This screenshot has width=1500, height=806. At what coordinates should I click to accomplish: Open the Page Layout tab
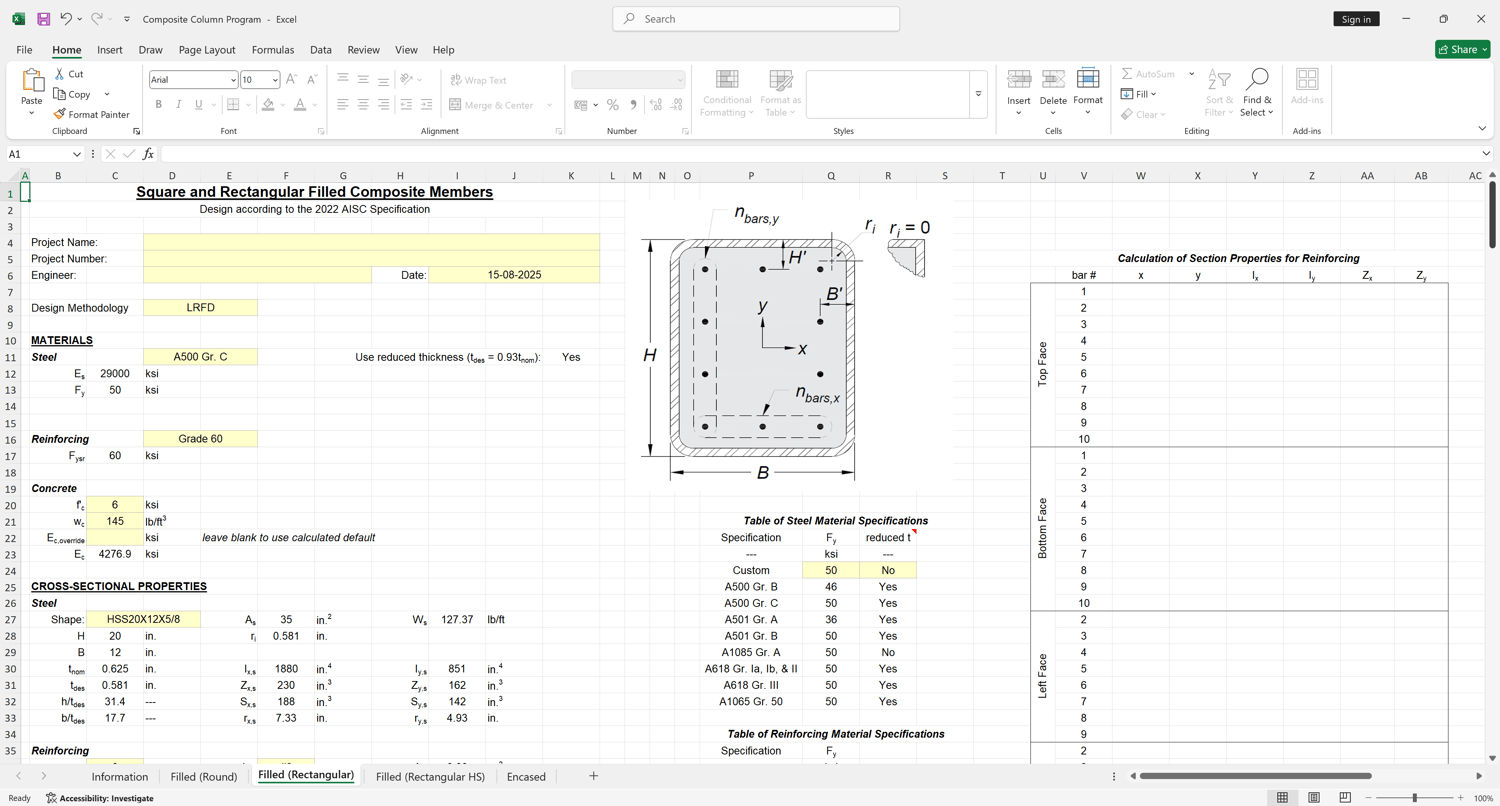point(207,49)
